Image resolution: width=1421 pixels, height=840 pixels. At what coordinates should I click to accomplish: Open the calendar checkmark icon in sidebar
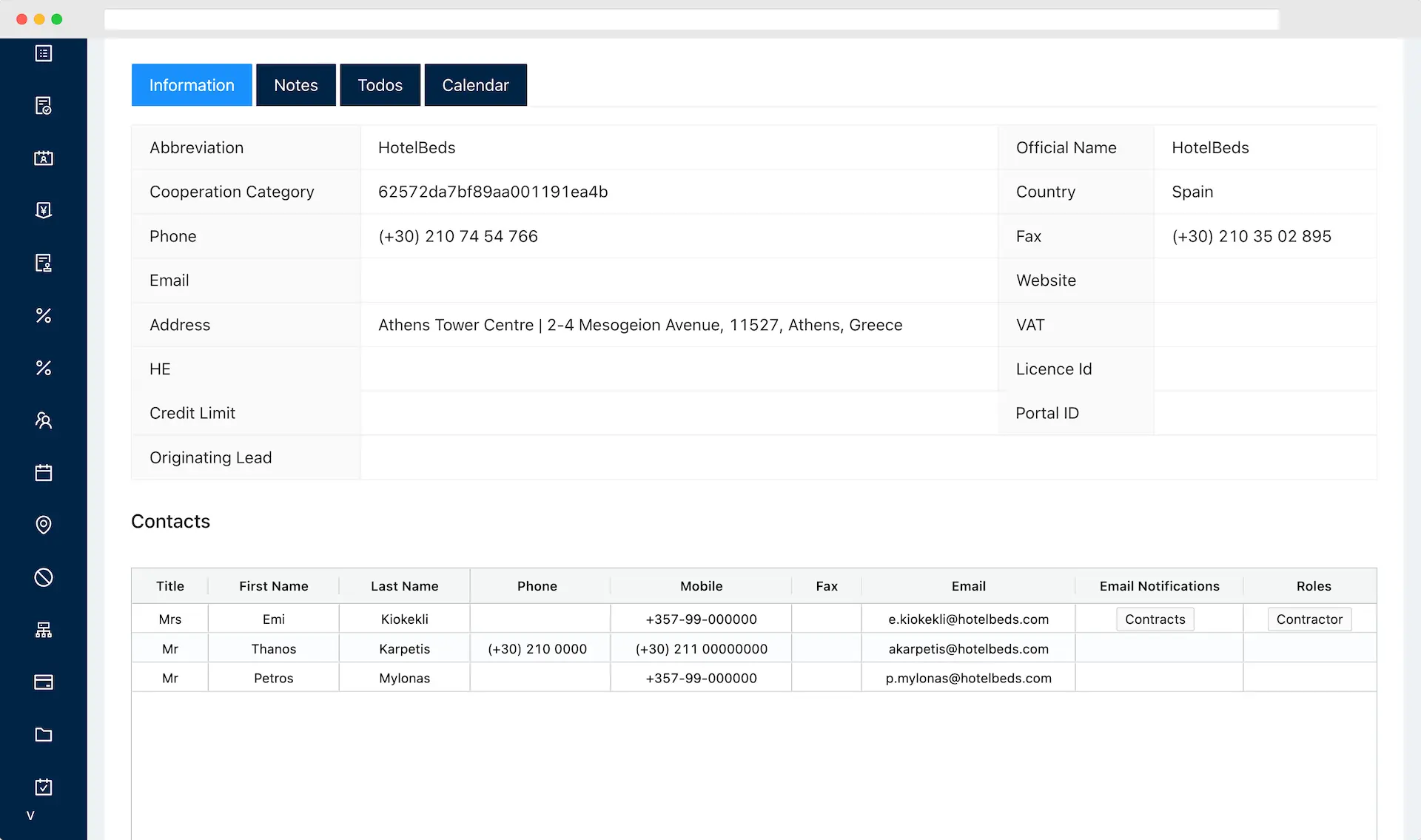44,787
